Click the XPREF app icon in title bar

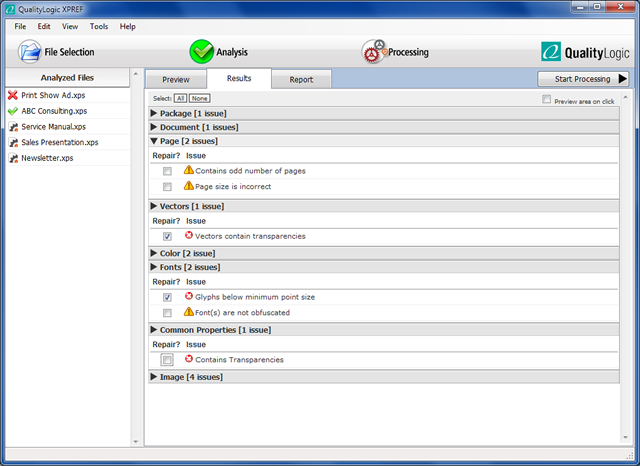coord(10,9)
